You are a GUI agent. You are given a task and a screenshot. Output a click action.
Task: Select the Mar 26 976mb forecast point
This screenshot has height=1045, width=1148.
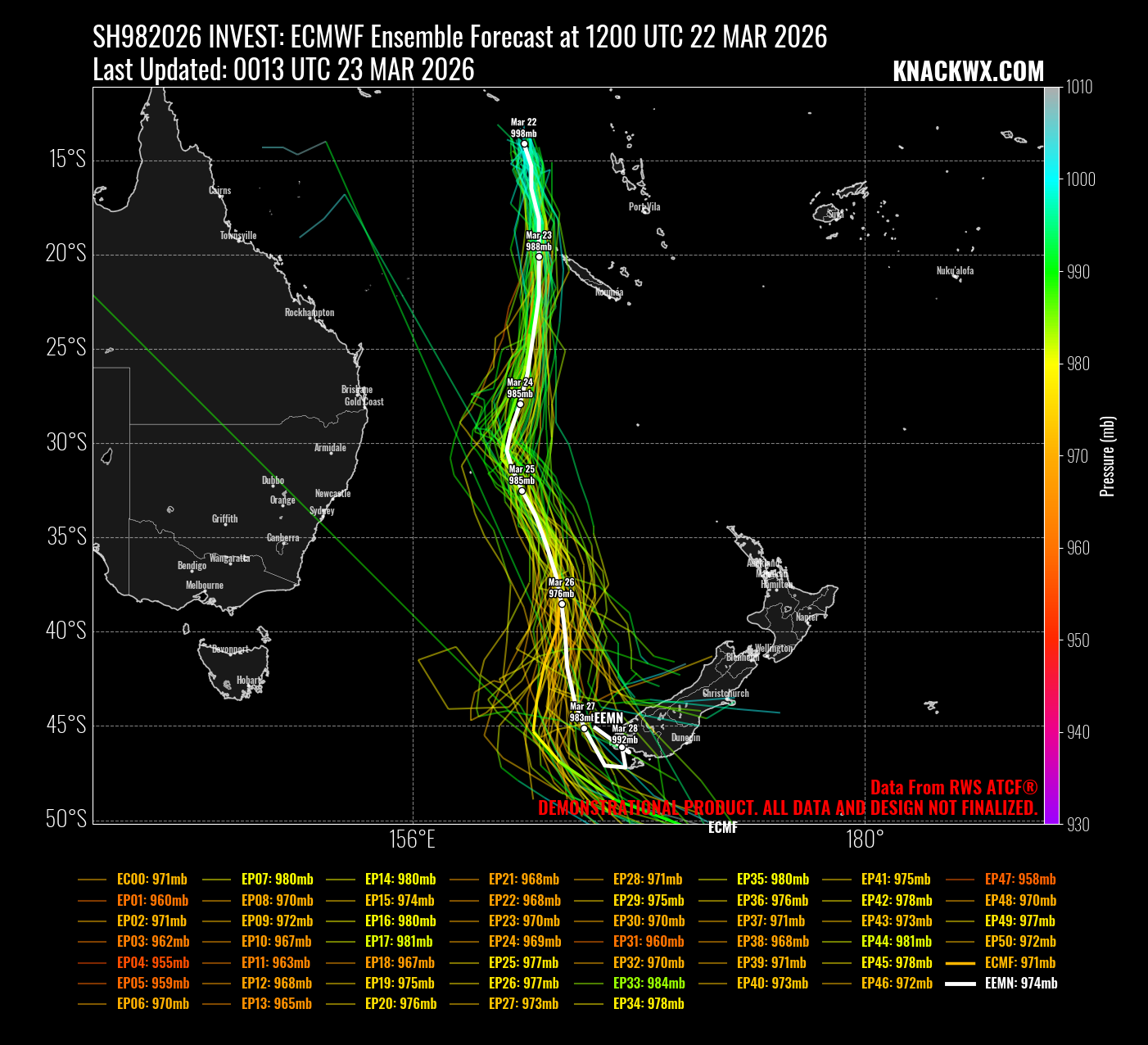562,604
